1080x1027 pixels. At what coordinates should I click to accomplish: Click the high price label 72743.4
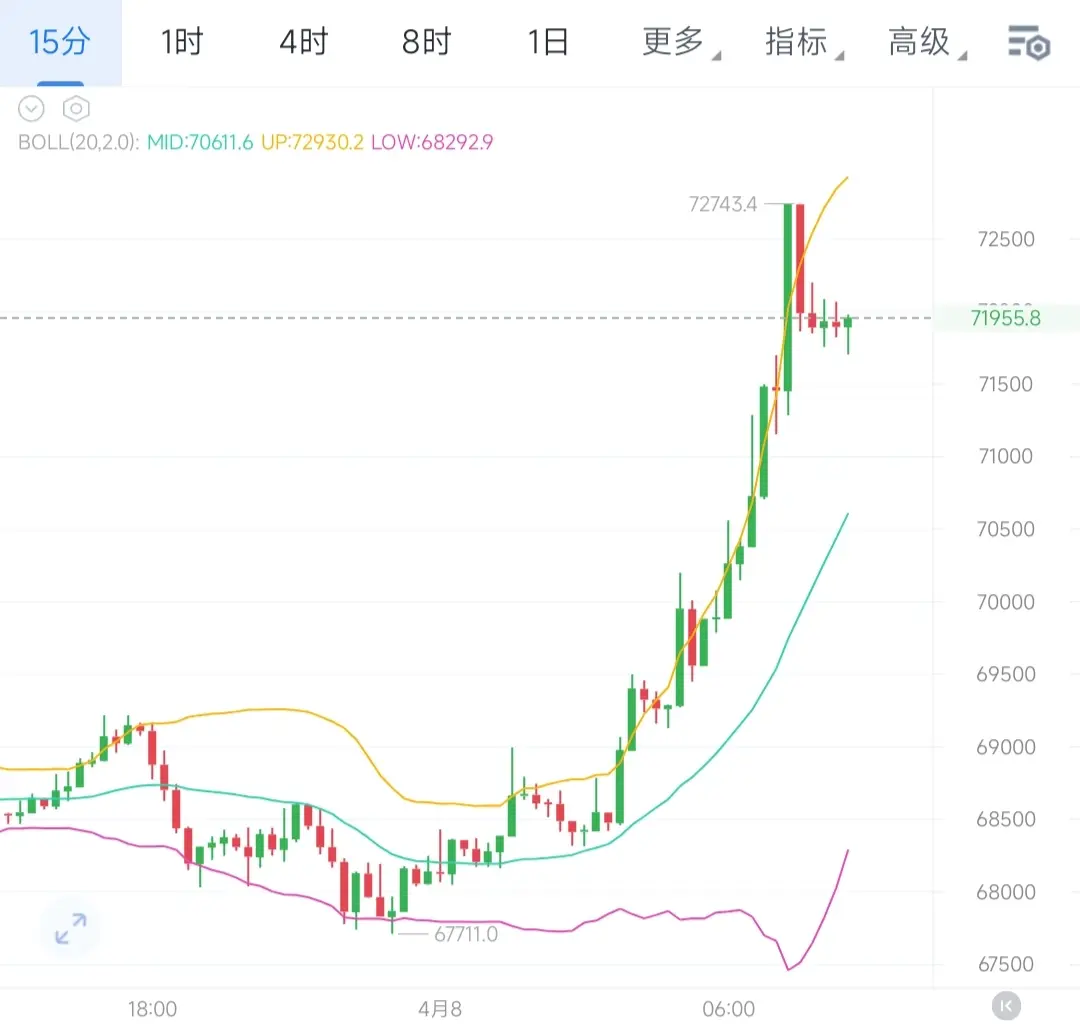723,205
